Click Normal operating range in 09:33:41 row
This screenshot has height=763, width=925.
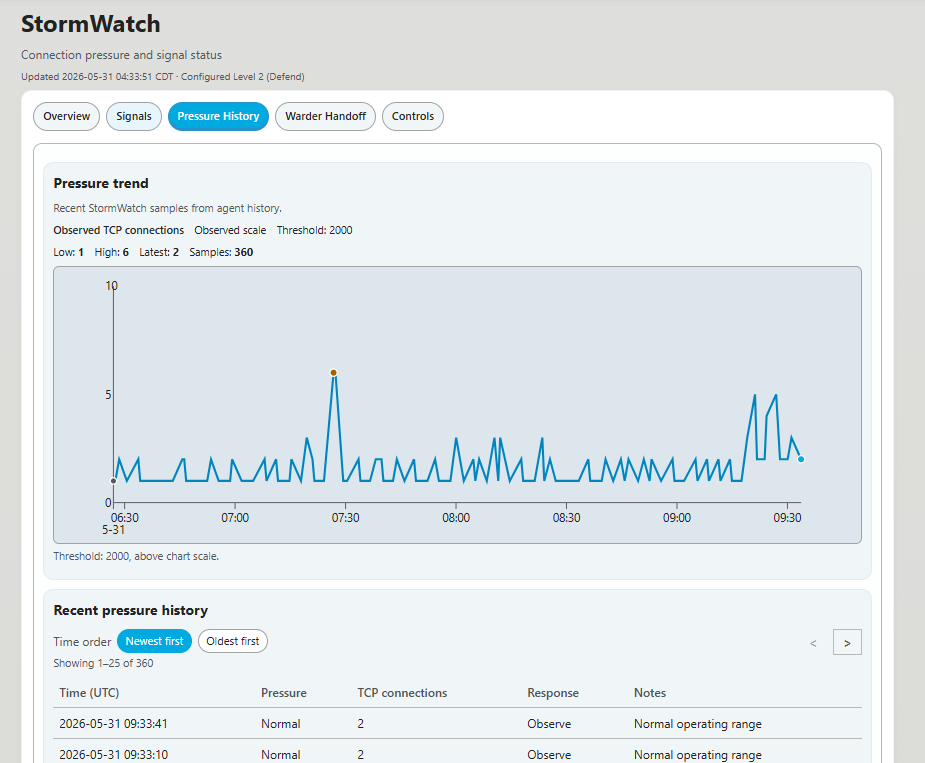pyautogui.click(x=698, y=723)
